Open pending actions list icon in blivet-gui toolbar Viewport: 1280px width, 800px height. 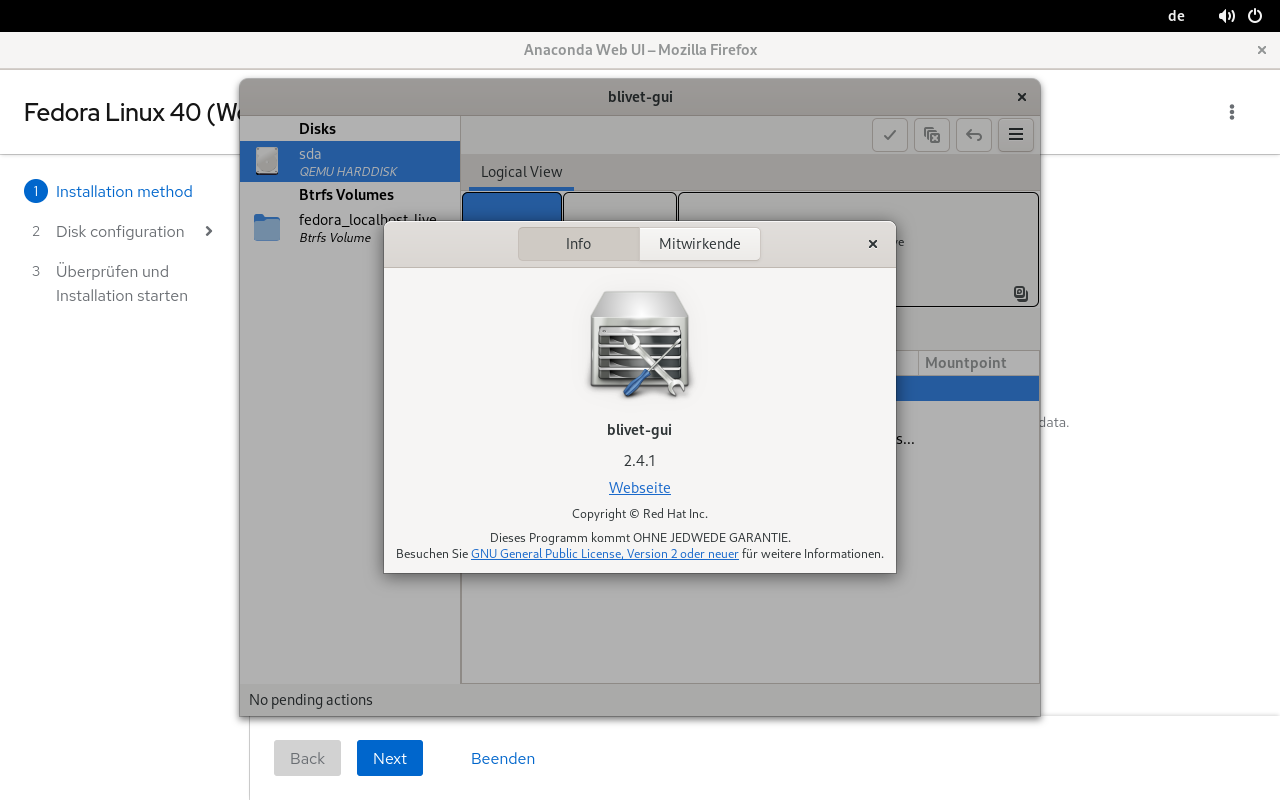click(x=932, y=135)
